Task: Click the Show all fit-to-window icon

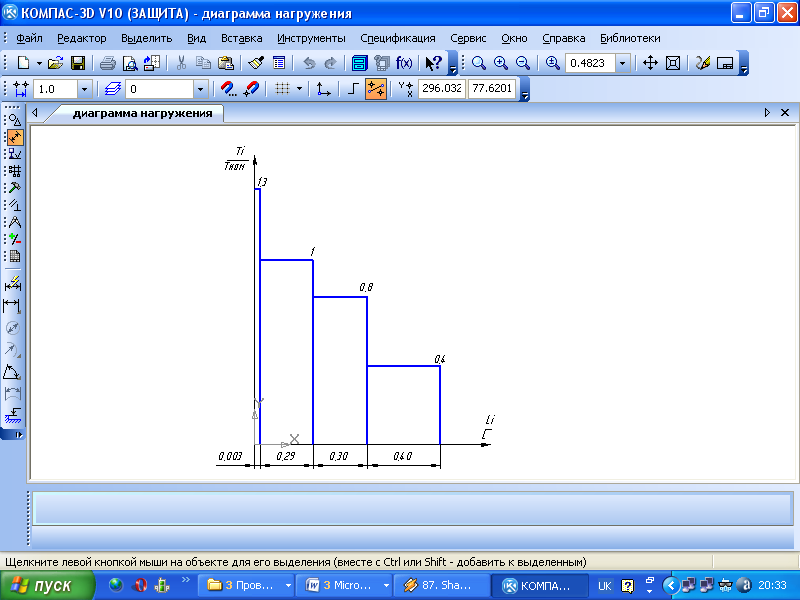Action: tap(673, 63)
